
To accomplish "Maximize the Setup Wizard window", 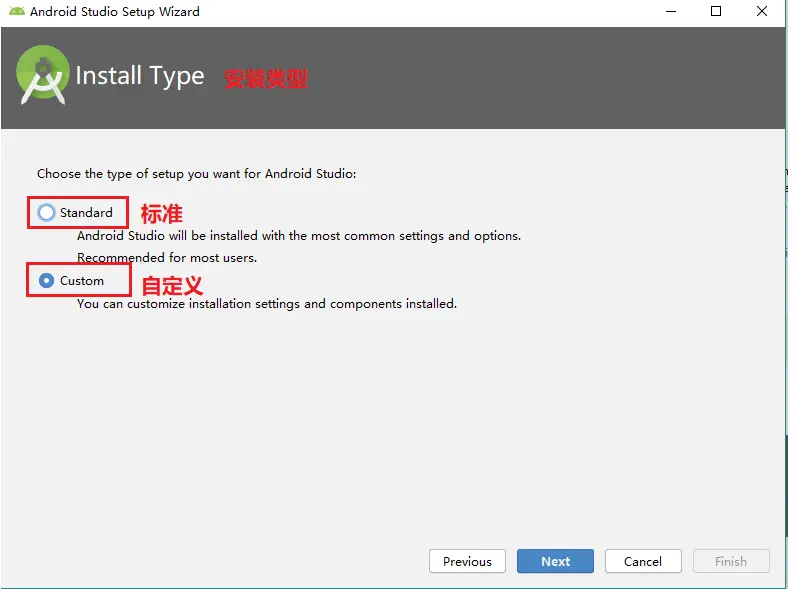I will tap(716, 11).
